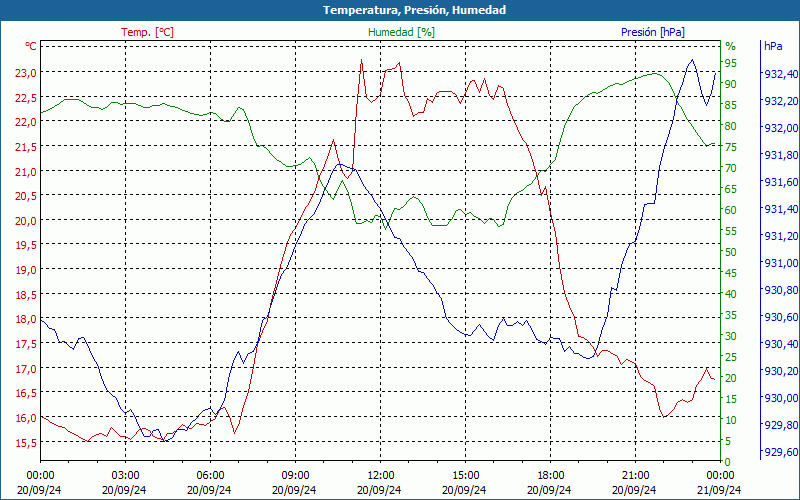Screen dimensions: 800x500
Task: Select the '75' humidity axis tick
Action: click(731, 147)
